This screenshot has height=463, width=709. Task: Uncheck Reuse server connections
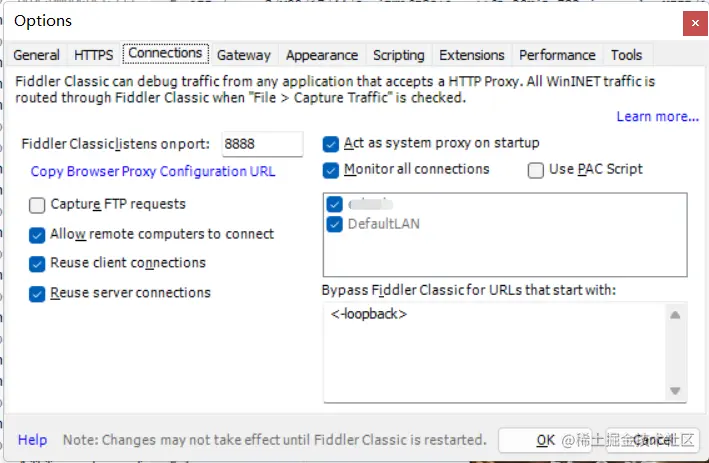tap(37, 294)
